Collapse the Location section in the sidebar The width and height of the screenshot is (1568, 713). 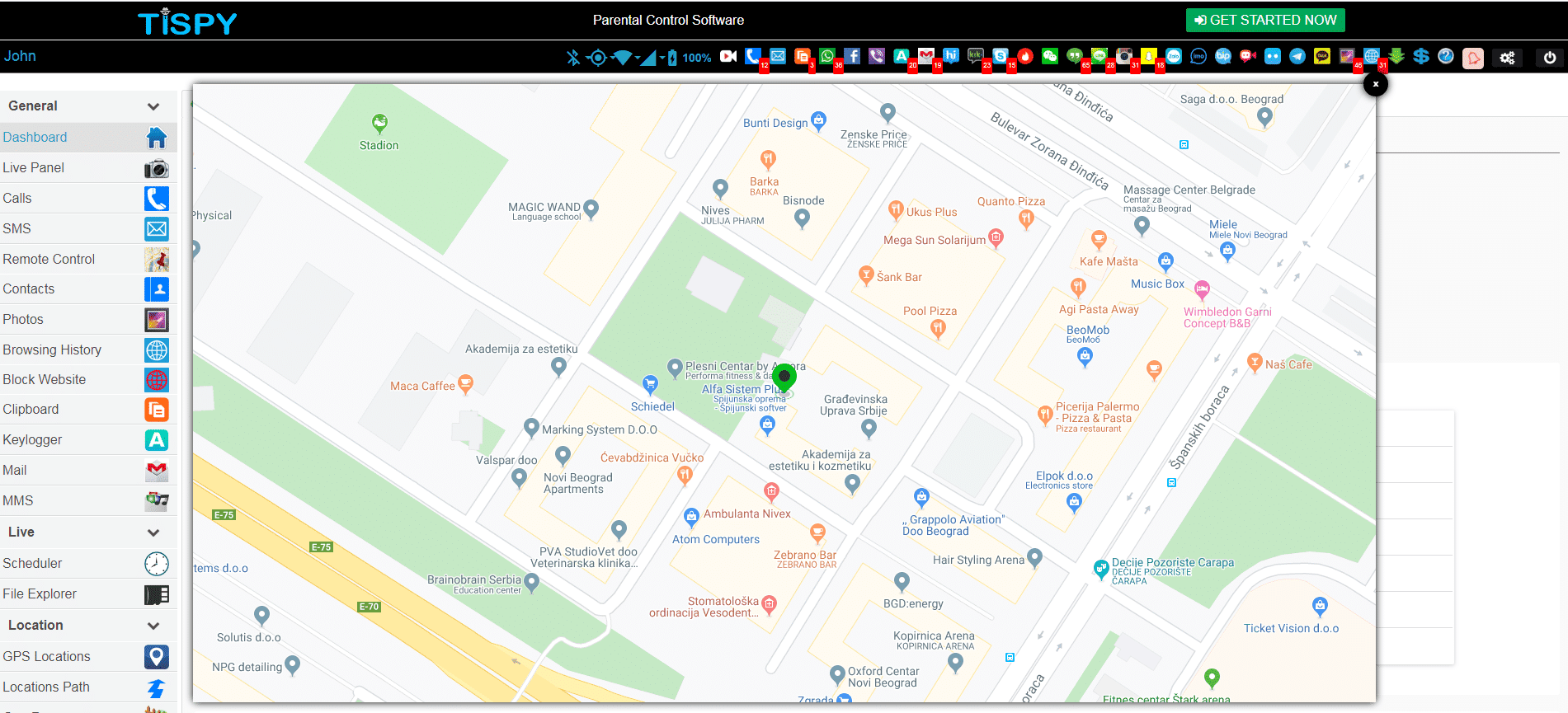point(153,626)
